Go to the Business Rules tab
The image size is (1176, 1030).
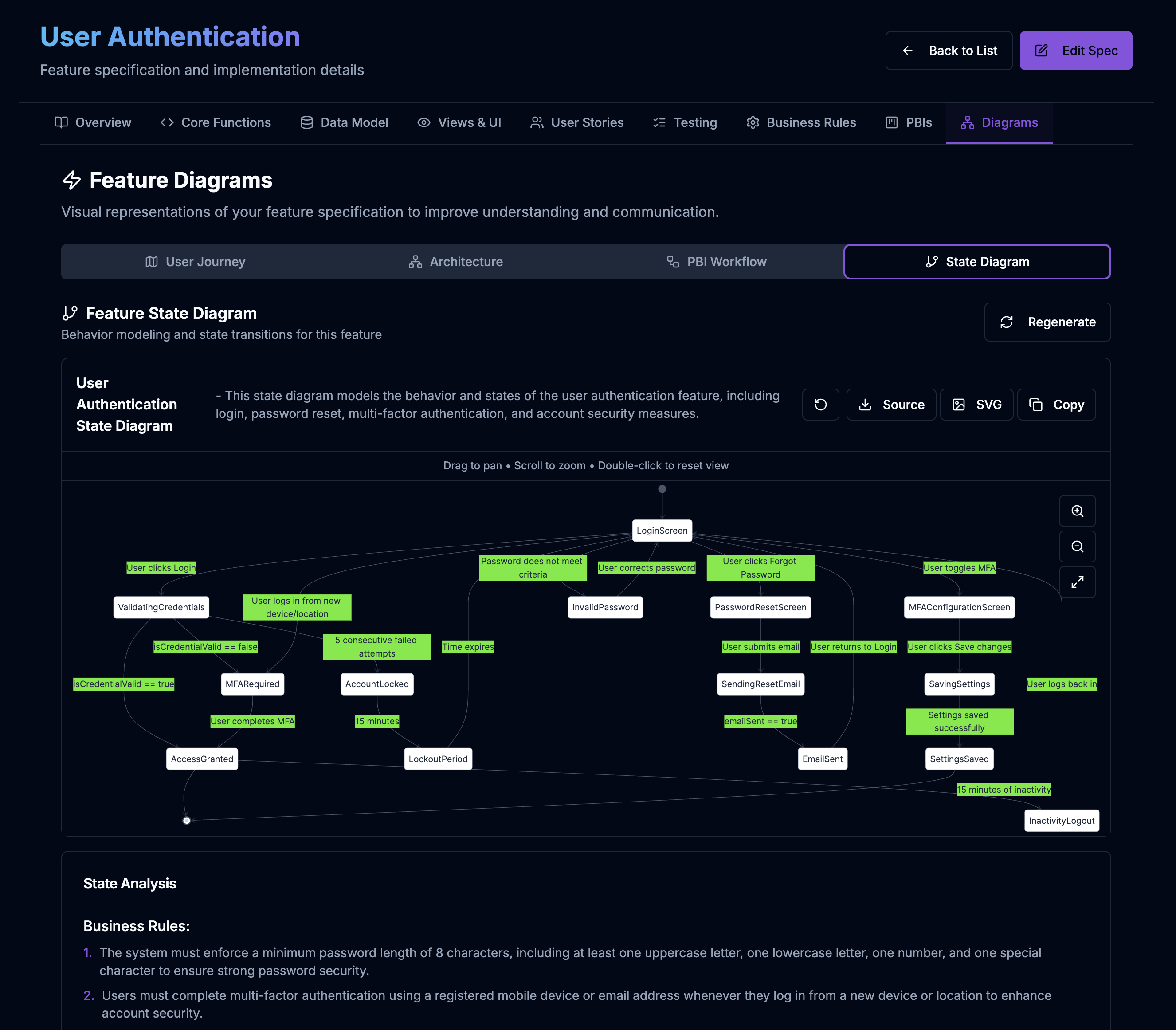(801, 122)
